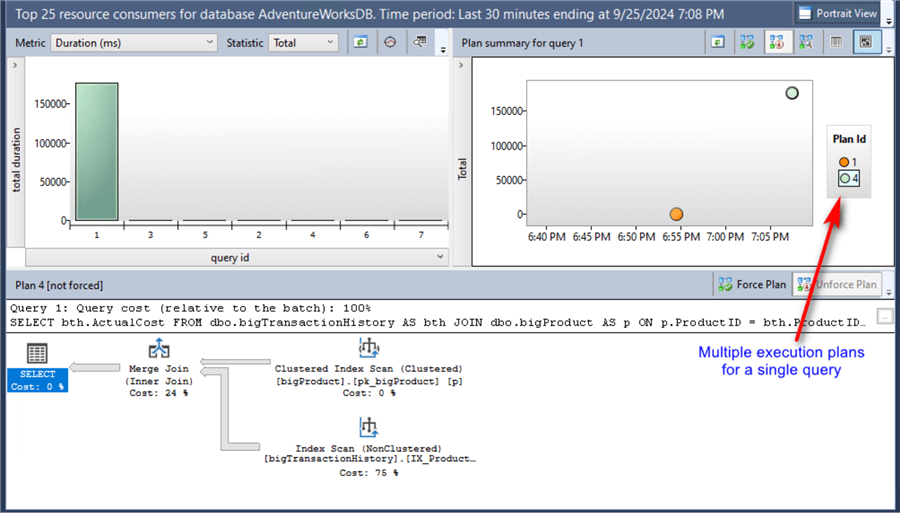Switch to Portrait View
This screenshot has height=513, width=900.
pos(838,13)
